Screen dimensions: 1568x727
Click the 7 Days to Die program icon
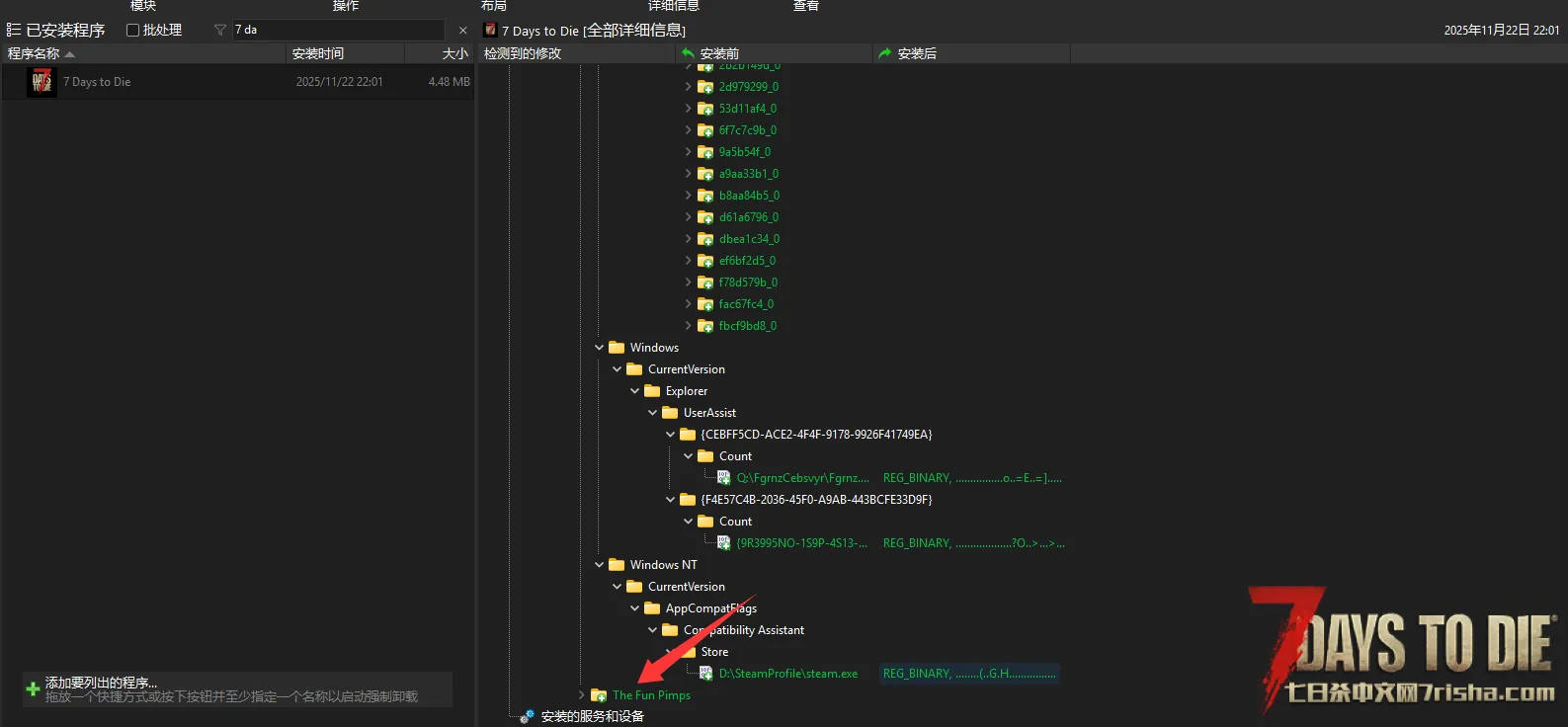(41, 82)
